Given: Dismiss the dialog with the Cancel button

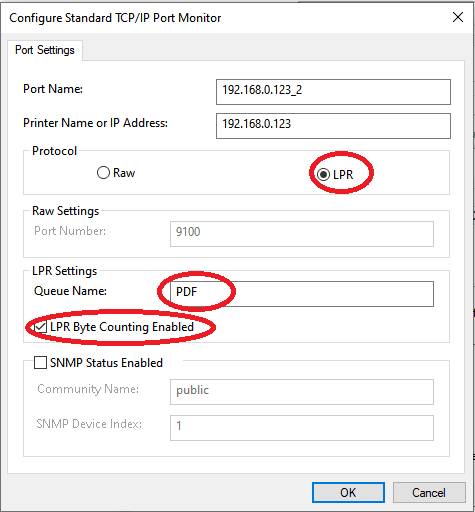Looking at the screenshot, I should click(x=429, y=492).
